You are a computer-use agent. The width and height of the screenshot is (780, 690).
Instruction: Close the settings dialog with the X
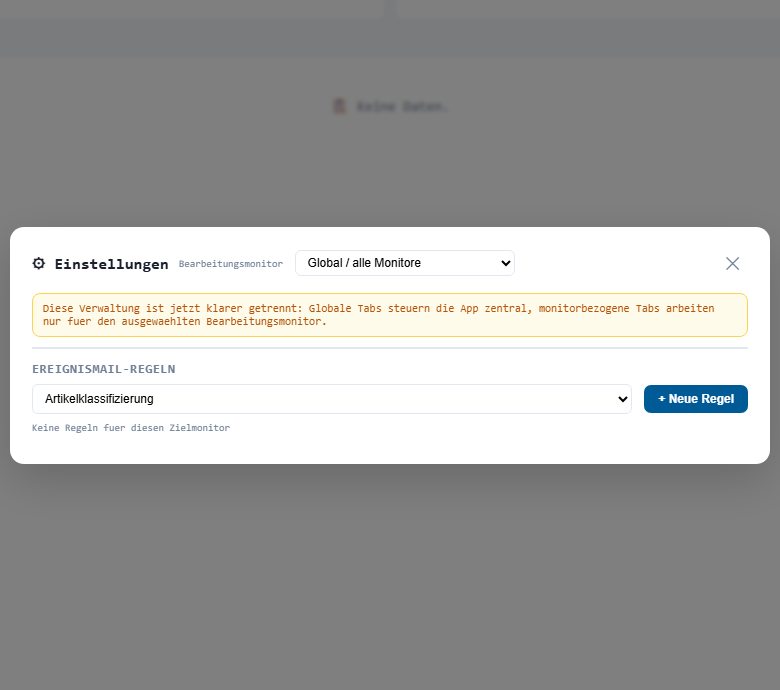[x=732, y=263]
